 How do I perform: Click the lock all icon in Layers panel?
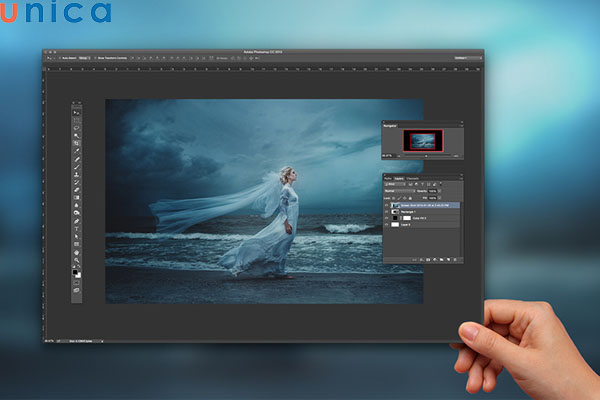(x=410, y=198)
